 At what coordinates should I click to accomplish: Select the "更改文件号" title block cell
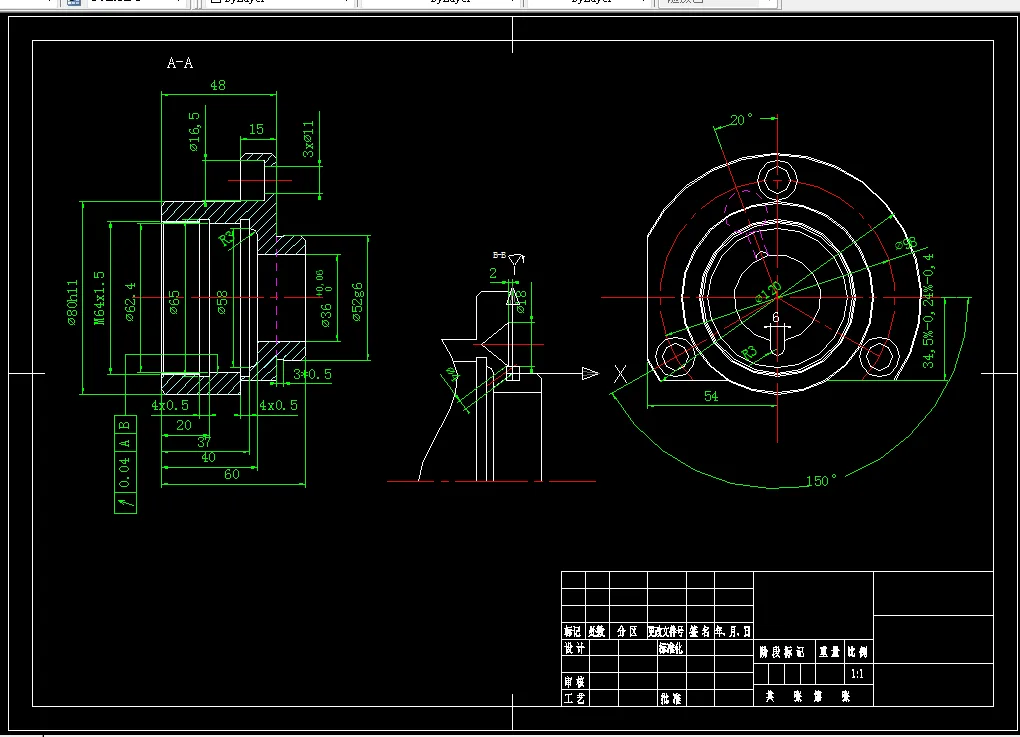(x=666, y=631)
